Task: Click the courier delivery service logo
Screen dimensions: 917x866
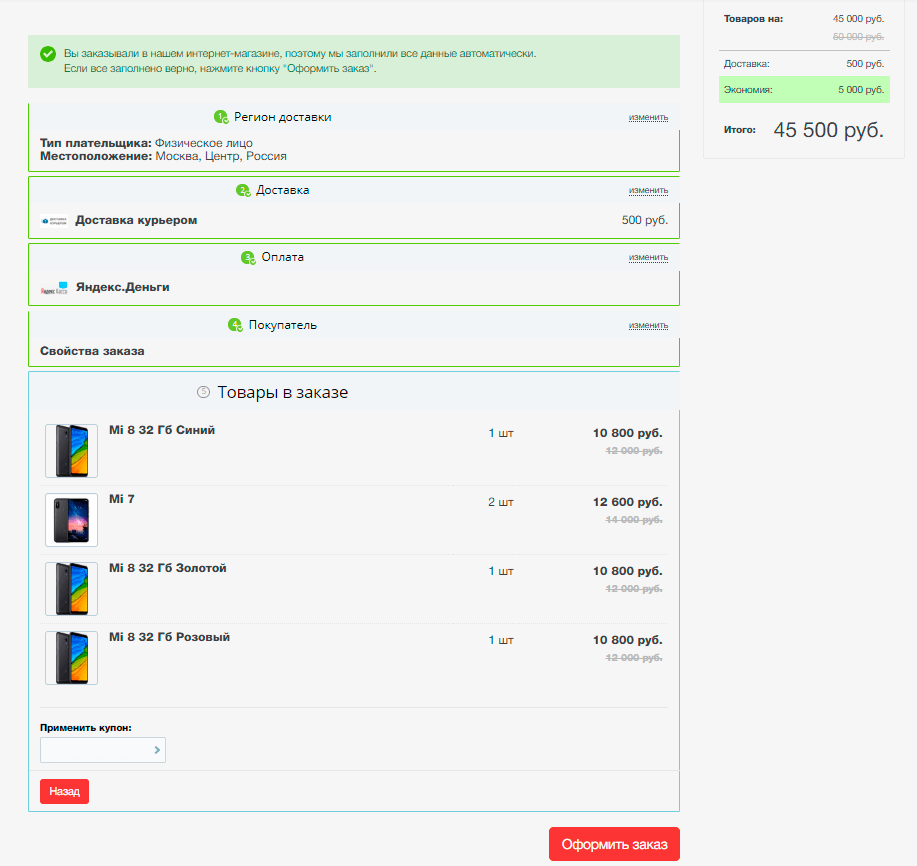Action: coord(54,221)
